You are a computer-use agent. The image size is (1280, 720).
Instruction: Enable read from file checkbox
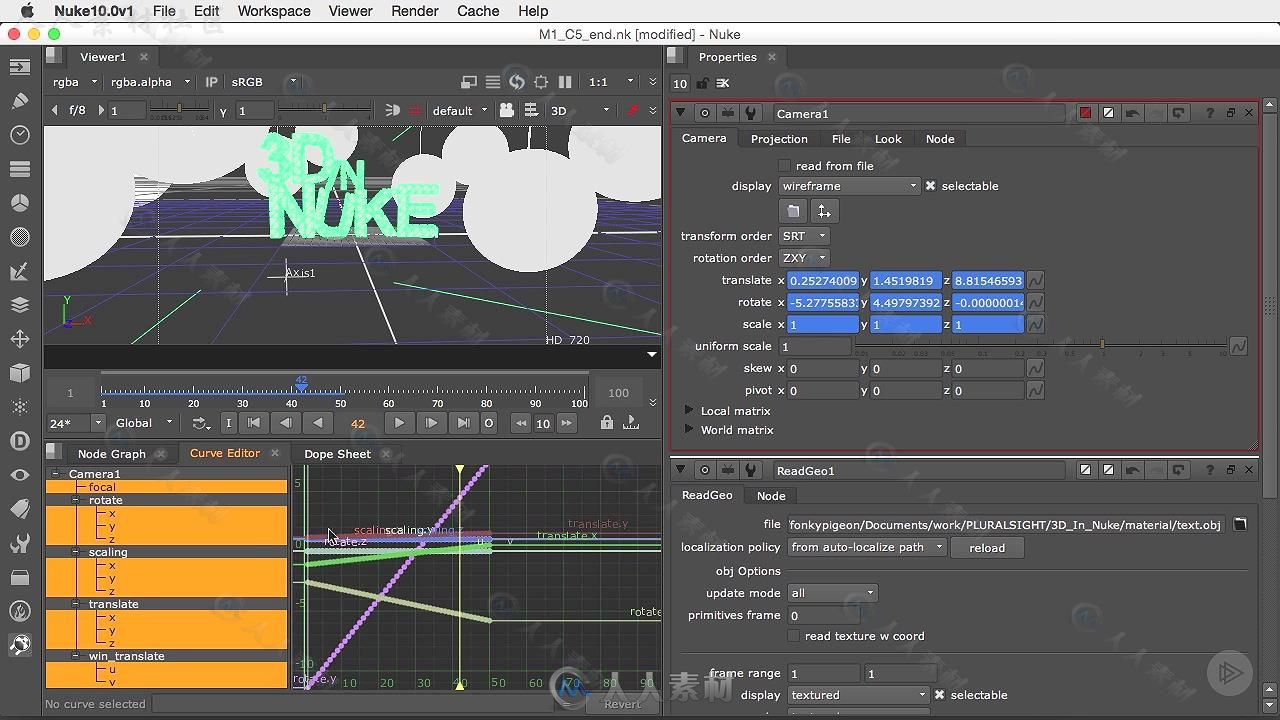[785, 166]
